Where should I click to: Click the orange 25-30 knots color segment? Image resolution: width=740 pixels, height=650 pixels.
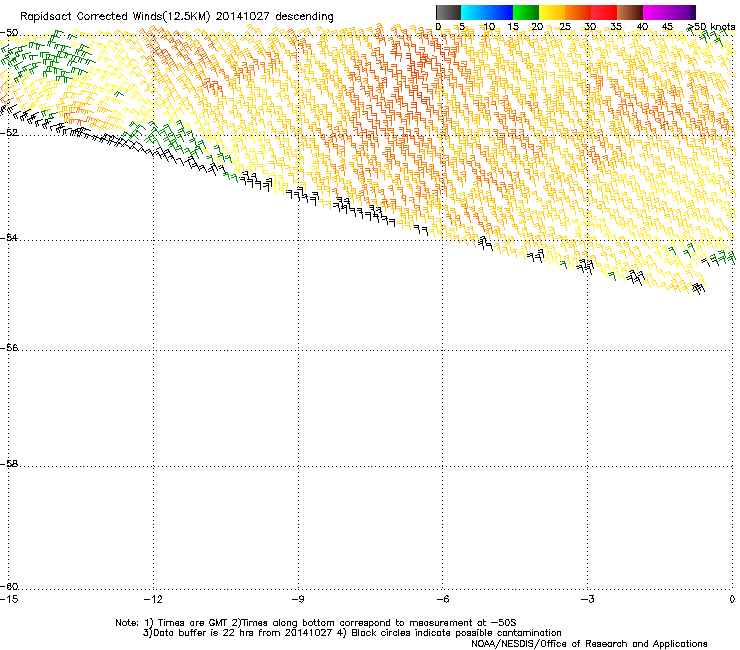point(578,12)
